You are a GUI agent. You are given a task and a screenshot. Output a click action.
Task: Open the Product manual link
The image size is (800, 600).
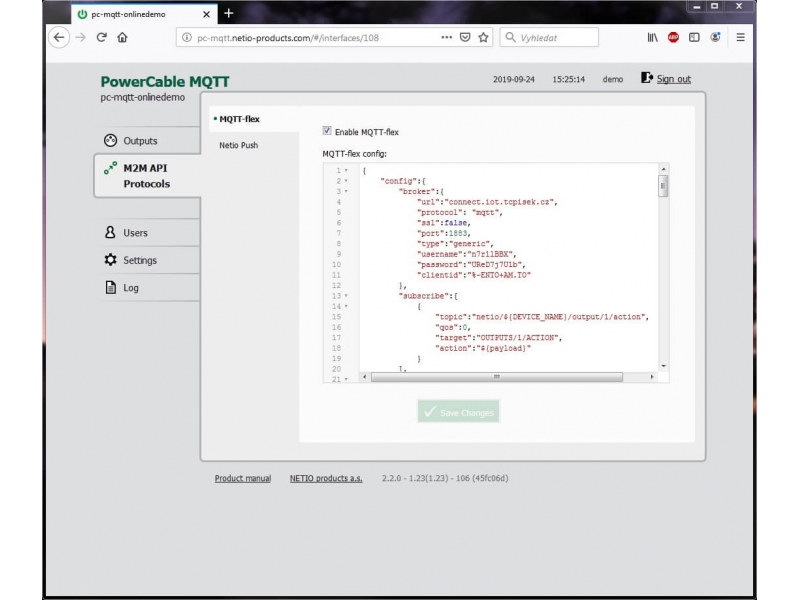(x=243, y=478)
